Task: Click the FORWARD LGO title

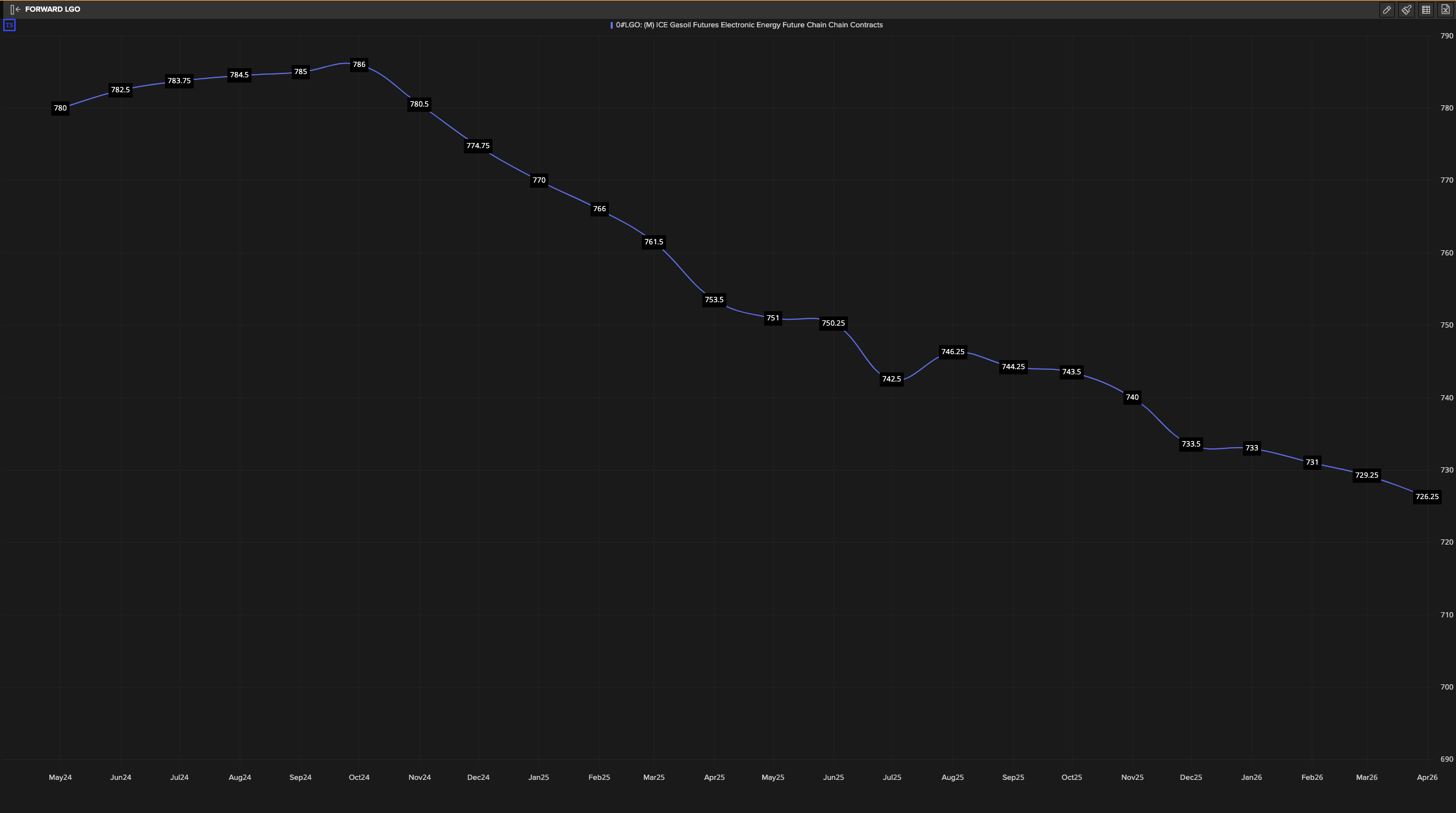Action: pyautogui.click(x=53, y=10)
